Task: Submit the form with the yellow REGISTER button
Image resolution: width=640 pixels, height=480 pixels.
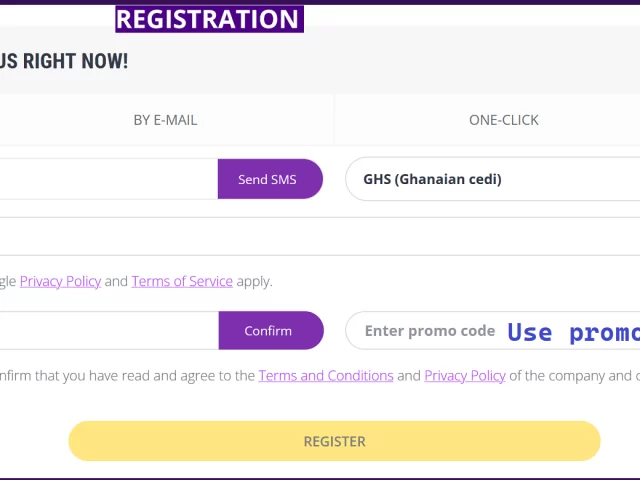Action: pyautogui.click(x=334, y=441)
